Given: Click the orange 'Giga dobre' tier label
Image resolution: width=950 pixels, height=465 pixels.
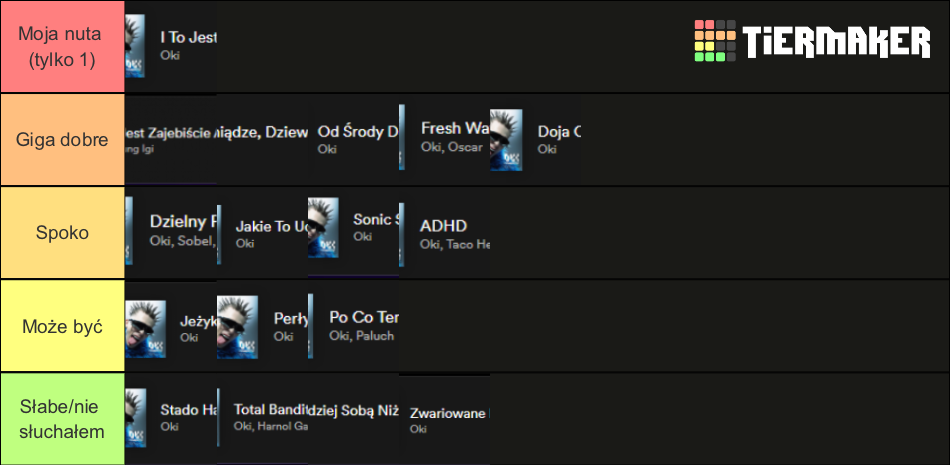Looking at the screenshot, I should [x=62, y=140].
